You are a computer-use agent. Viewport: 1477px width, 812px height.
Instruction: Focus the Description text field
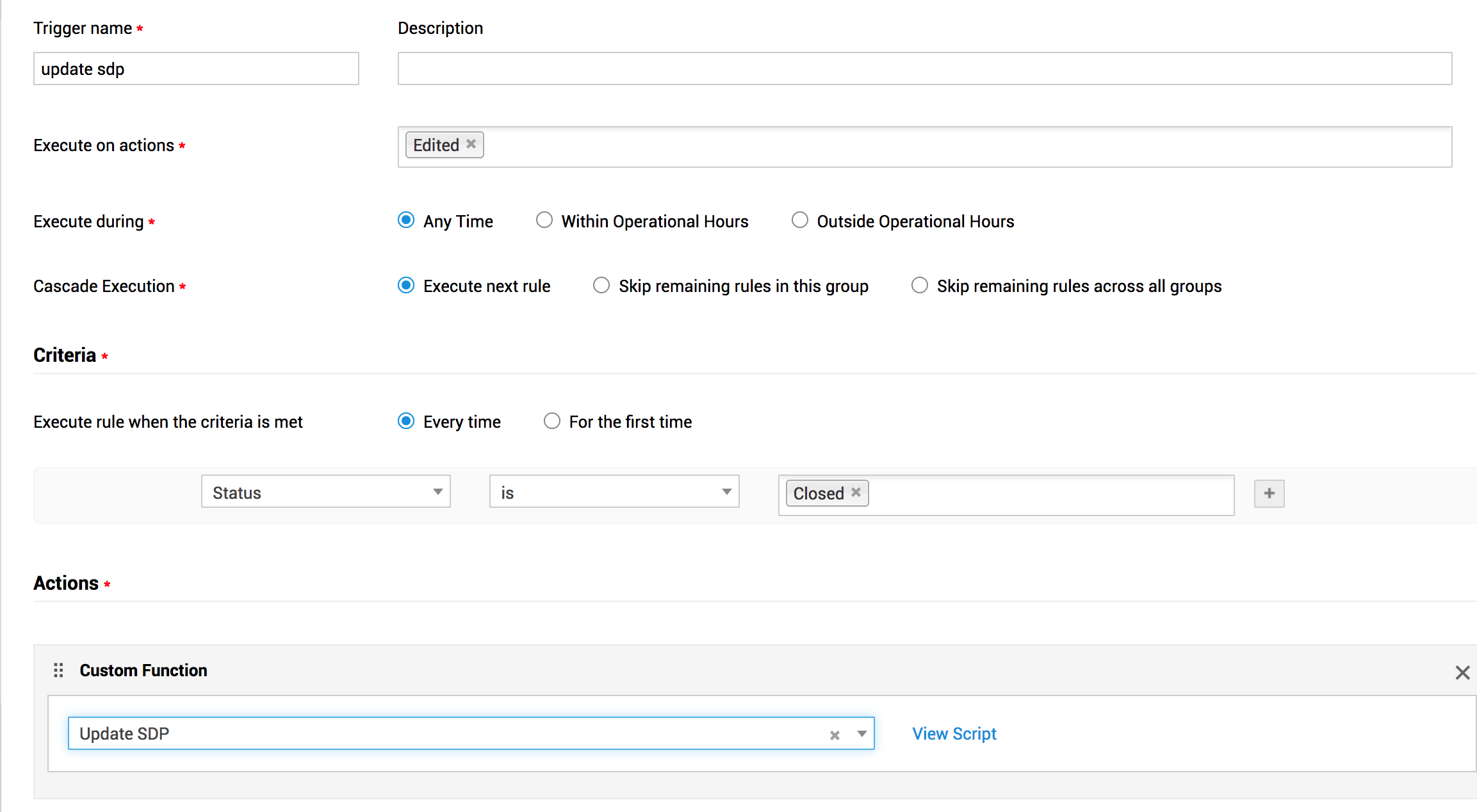tap(924, 69)
